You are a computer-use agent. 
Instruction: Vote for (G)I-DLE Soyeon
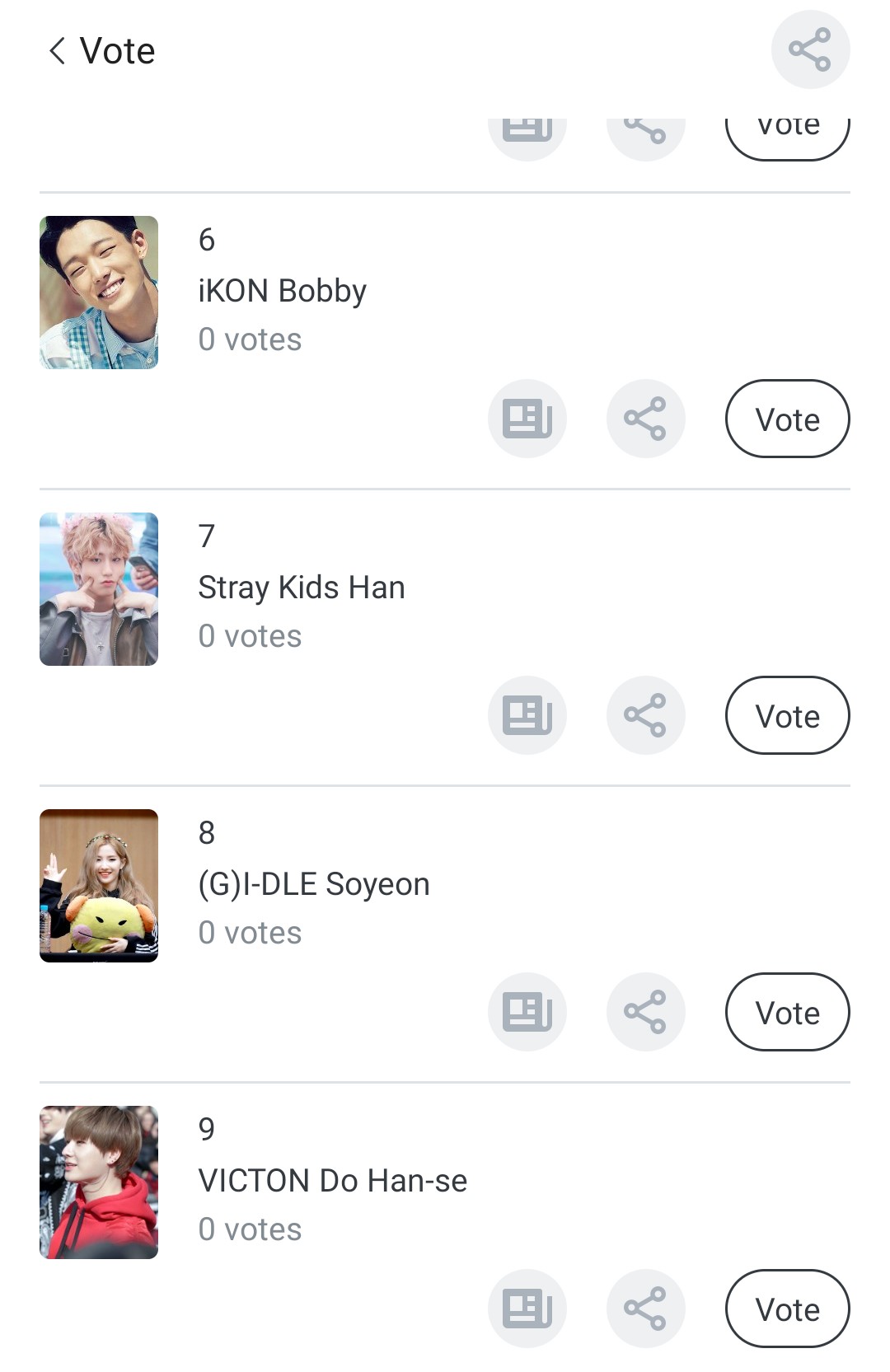coord(787,1012)
